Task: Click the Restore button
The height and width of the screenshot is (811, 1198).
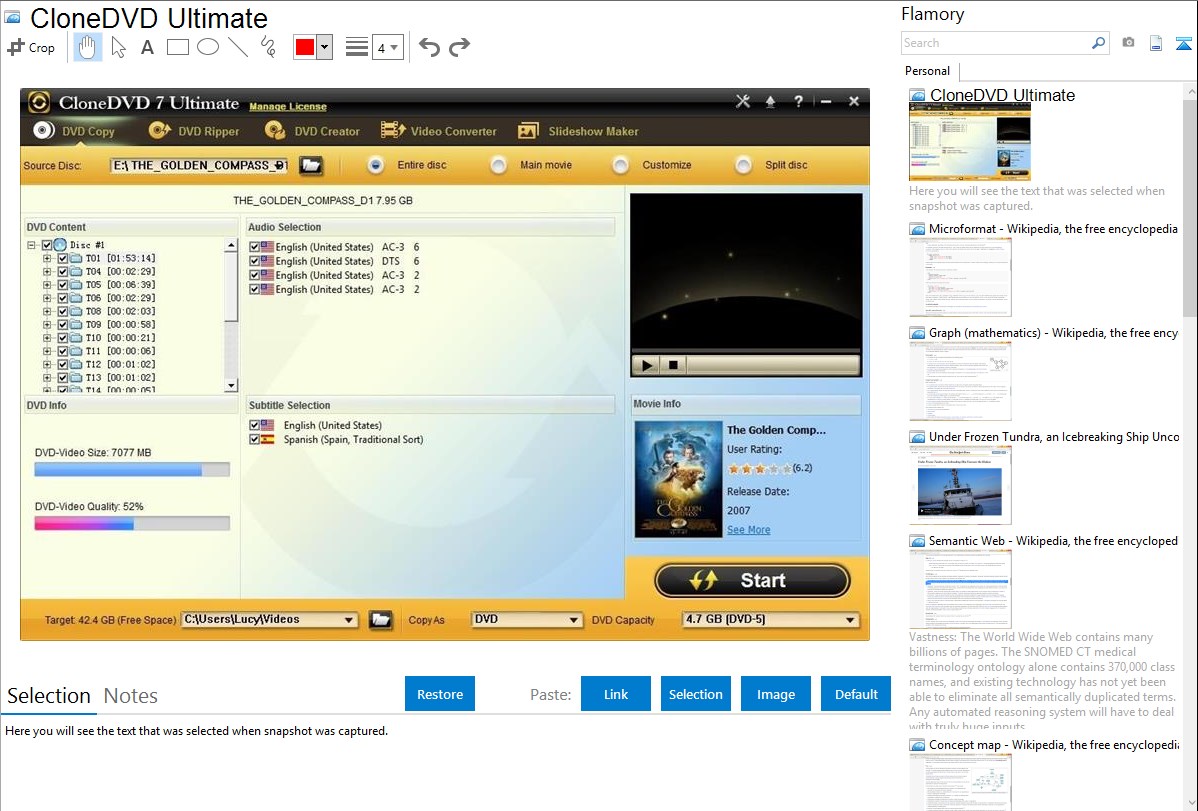Action: 440,694
